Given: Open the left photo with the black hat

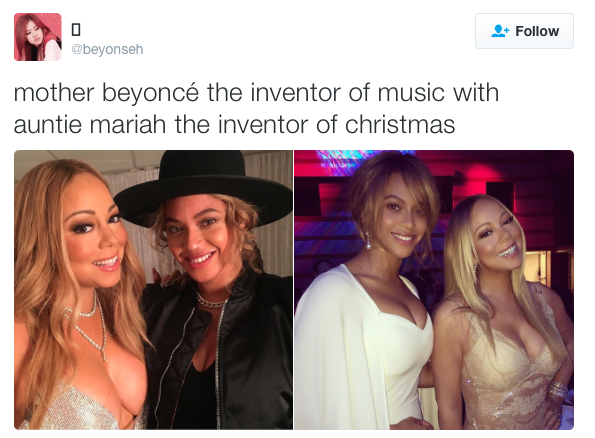Looking at the screenshot, I should [153, 290].
